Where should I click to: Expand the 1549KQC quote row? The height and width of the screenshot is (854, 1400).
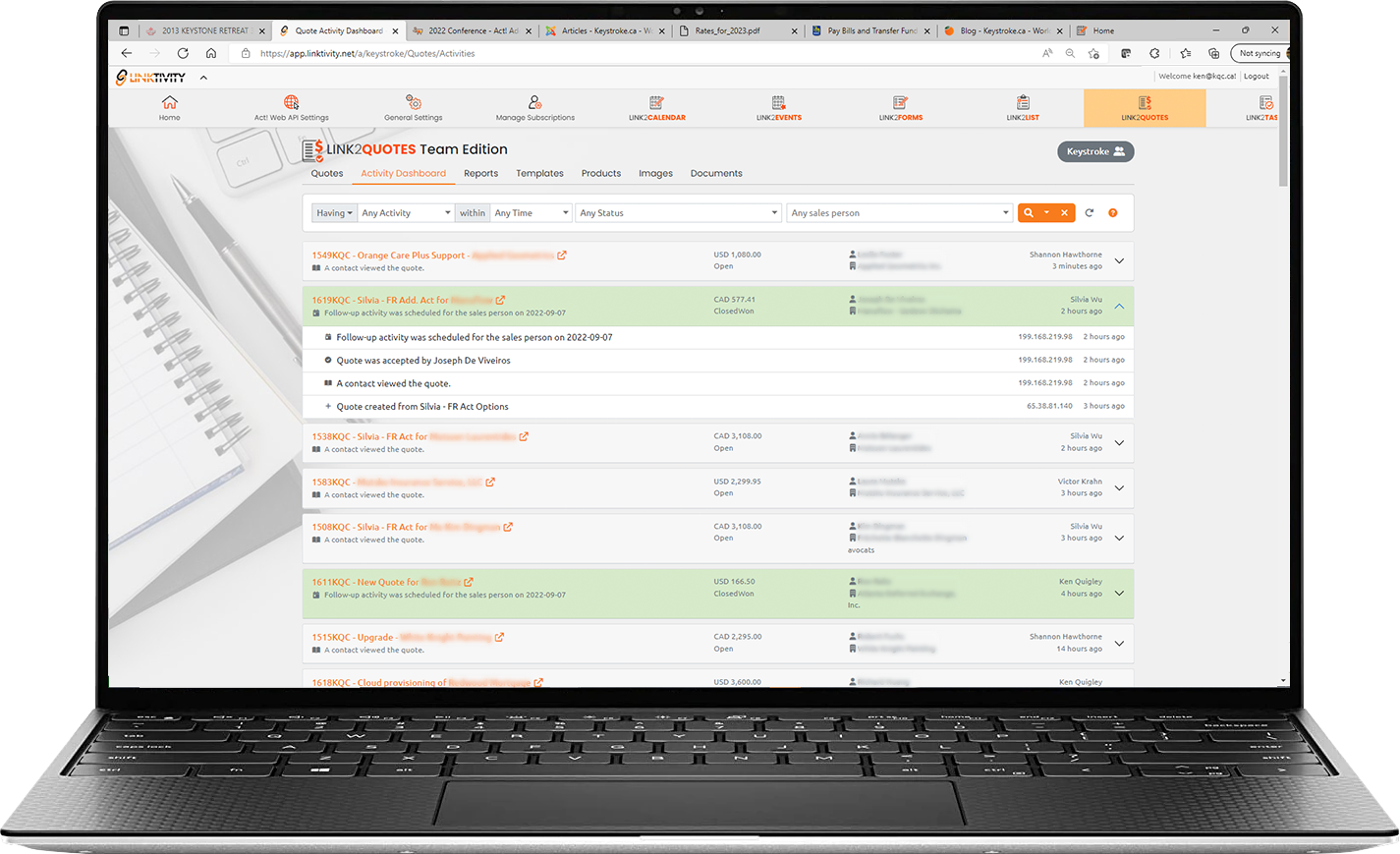tap(1119, 260)
